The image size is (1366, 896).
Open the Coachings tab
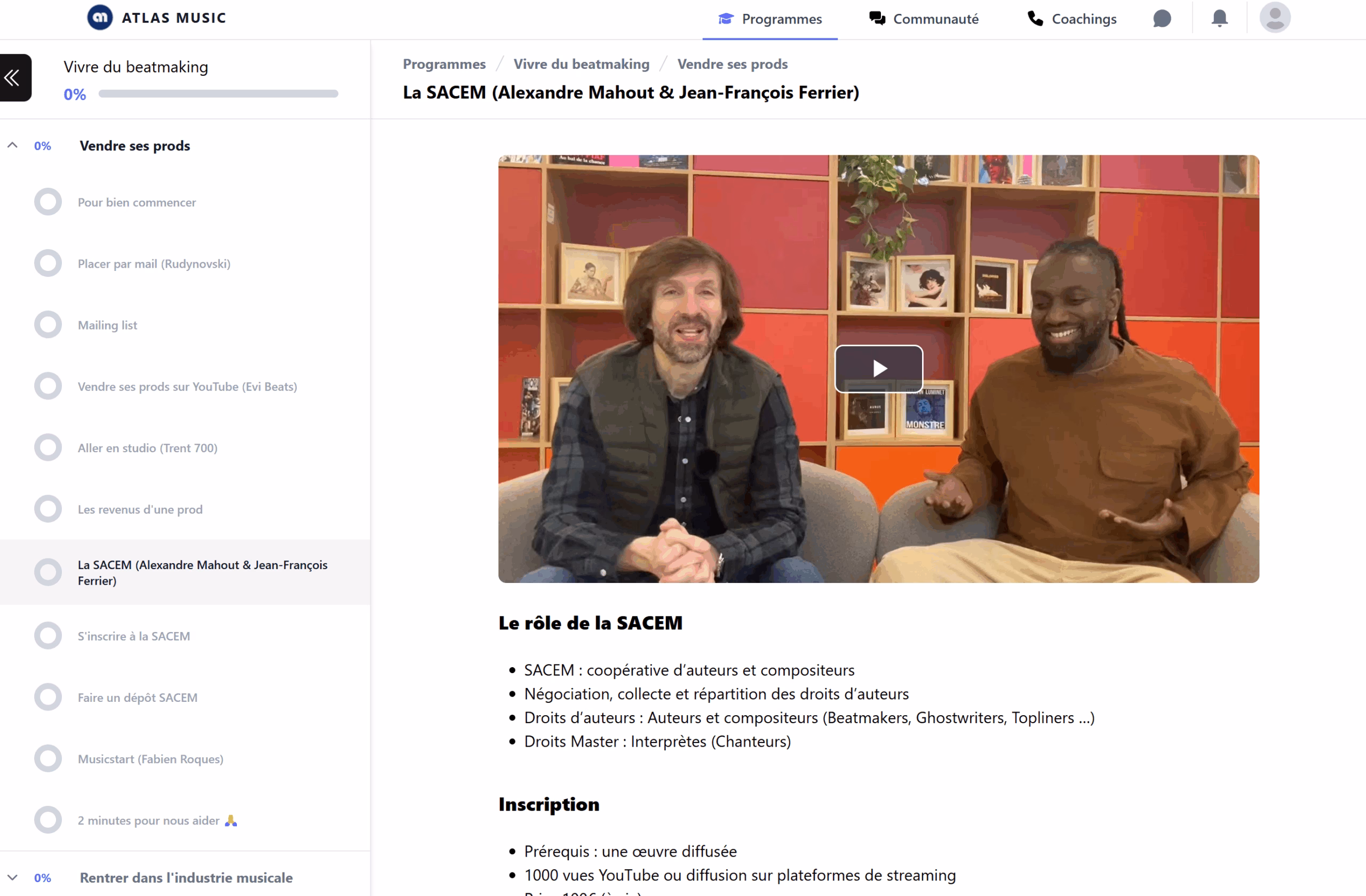click(x=1083, y=19)
